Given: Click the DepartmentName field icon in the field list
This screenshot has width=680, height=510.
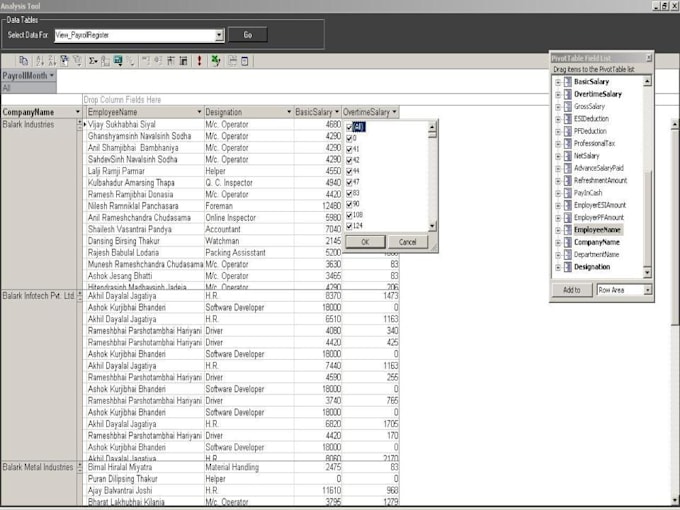Looking at the screenshot, I should click(x=568, y=255).
